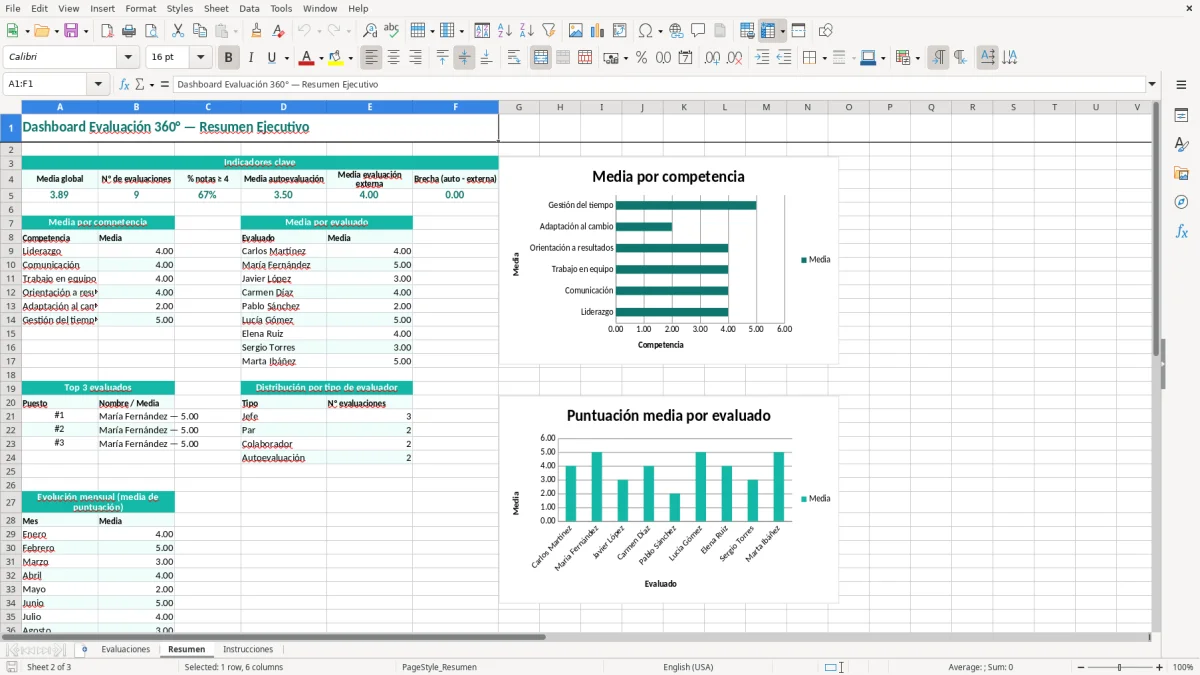Click the zoom slider handle

(x=1120, y=667)
